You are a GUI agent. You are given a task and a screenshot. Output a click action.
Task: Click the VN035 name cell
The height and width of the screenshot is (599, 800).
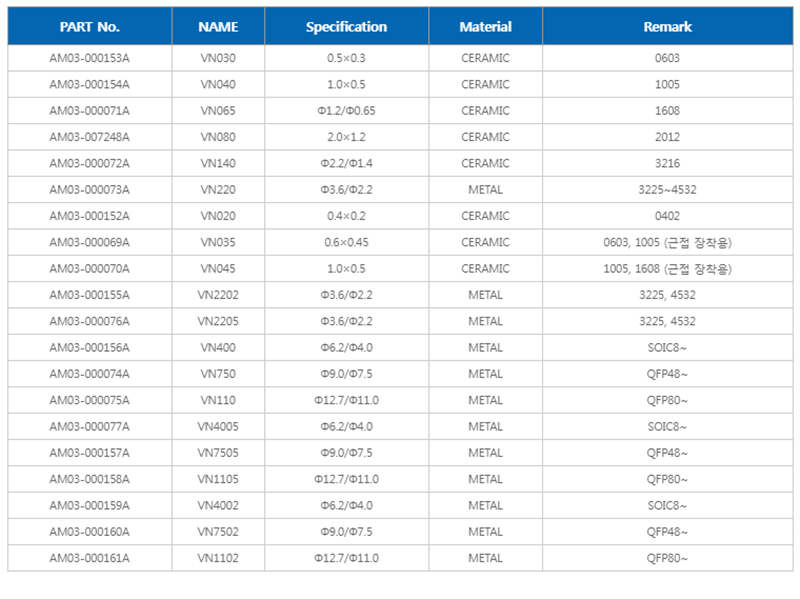click(x=218, y=242)
